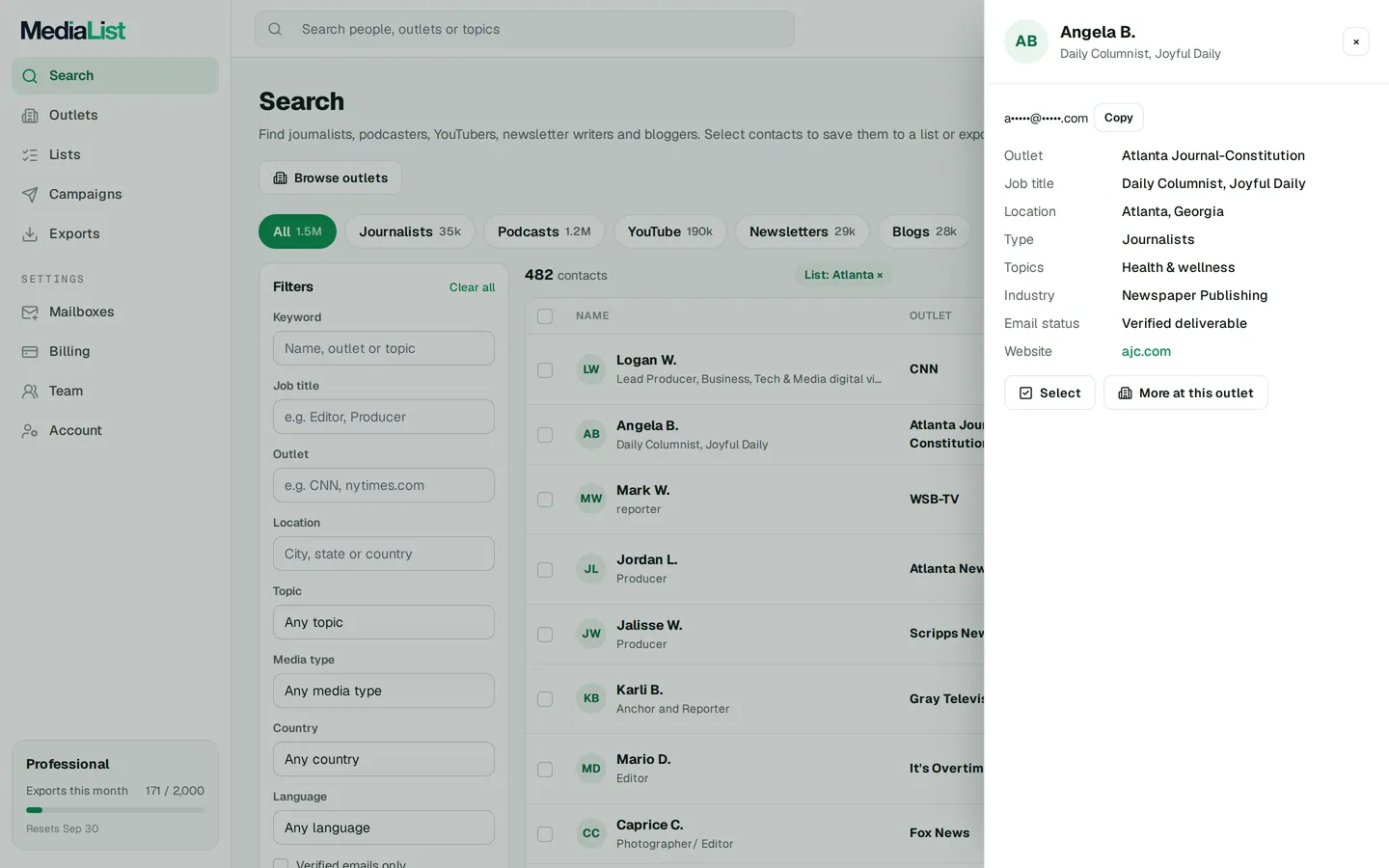The image size is (1389, 868).
Task: Check the Jalisse W. row checkbox
Action: click(x=545, y=635)
